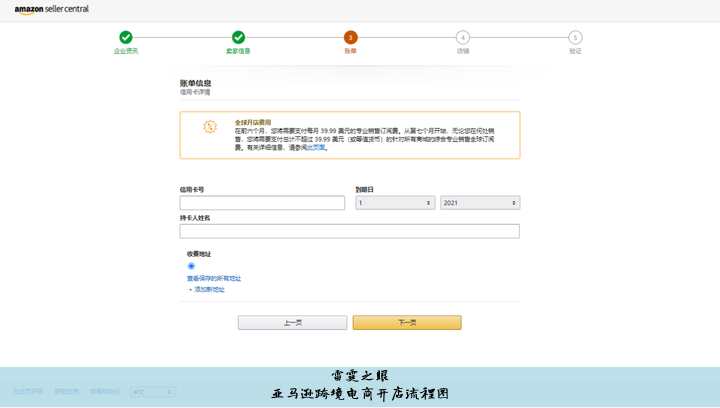Open the expiry year 2021 dropdown
Image resolution: width=720 pixels, height=408 pixels.
[x=480, y=203]
